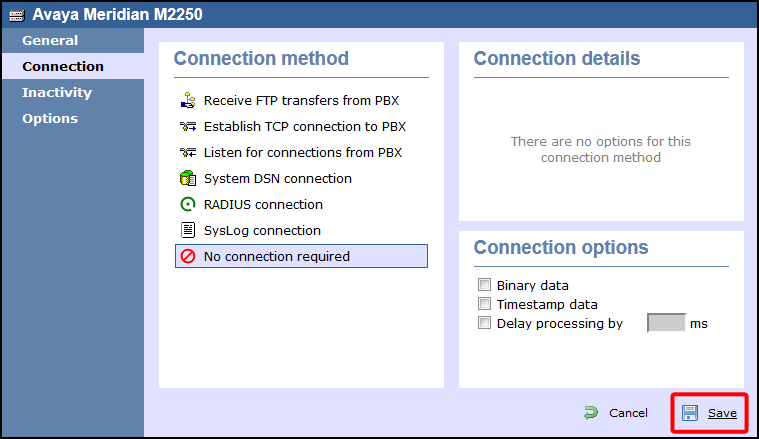
Task: Click the delay milliseconds input field
Action: pyautogui.click(x=666, y=323)
